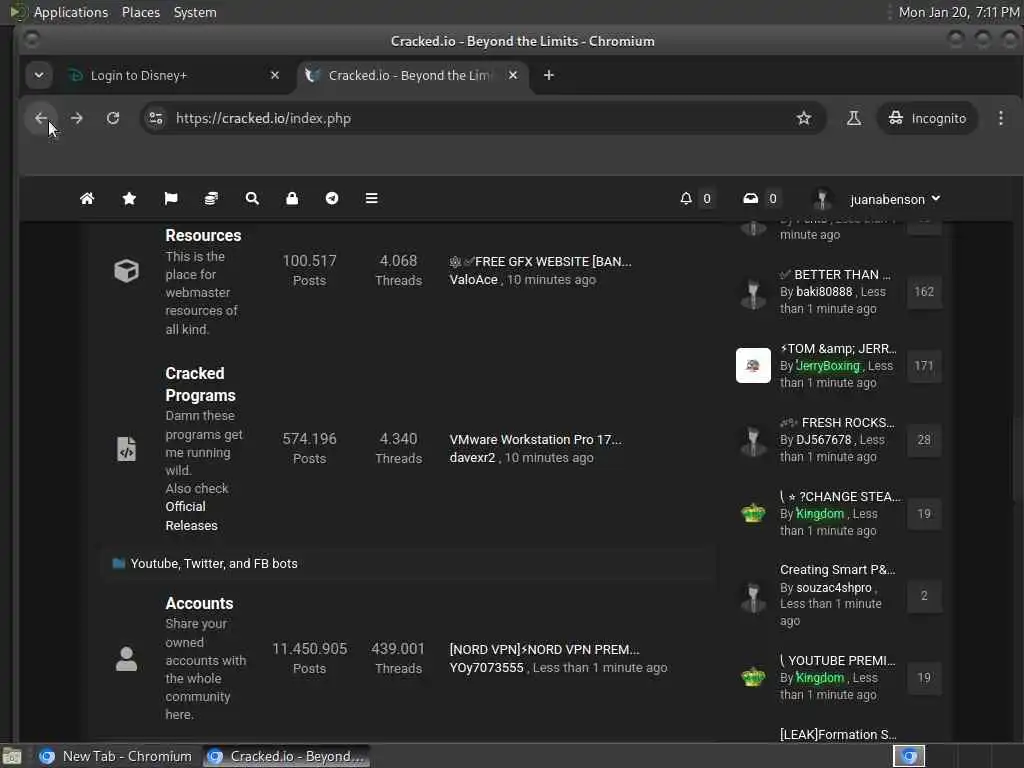Viewport: 1024px width, 768px height.
Task: Open the star favorites icon in navbar
Action: pyautogui.click(x=129, y=199)
